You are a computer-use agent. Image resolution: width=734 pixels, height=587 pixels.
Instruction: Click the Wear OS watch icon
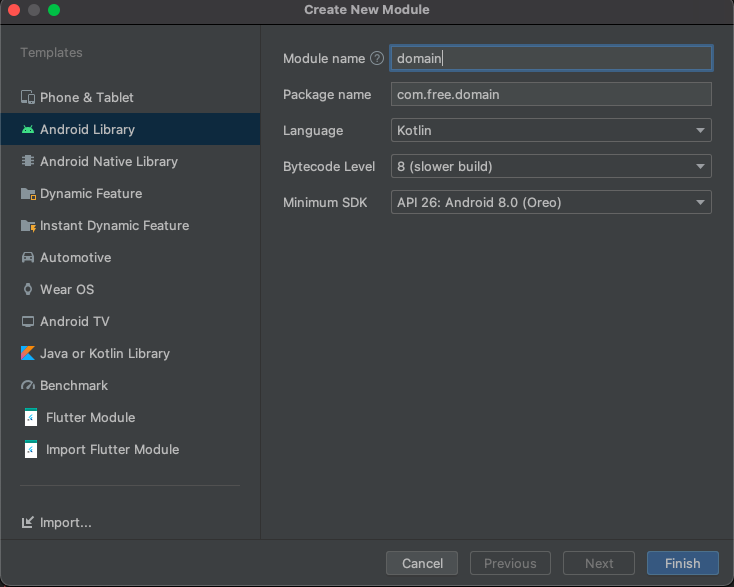[x=28, y=289]
